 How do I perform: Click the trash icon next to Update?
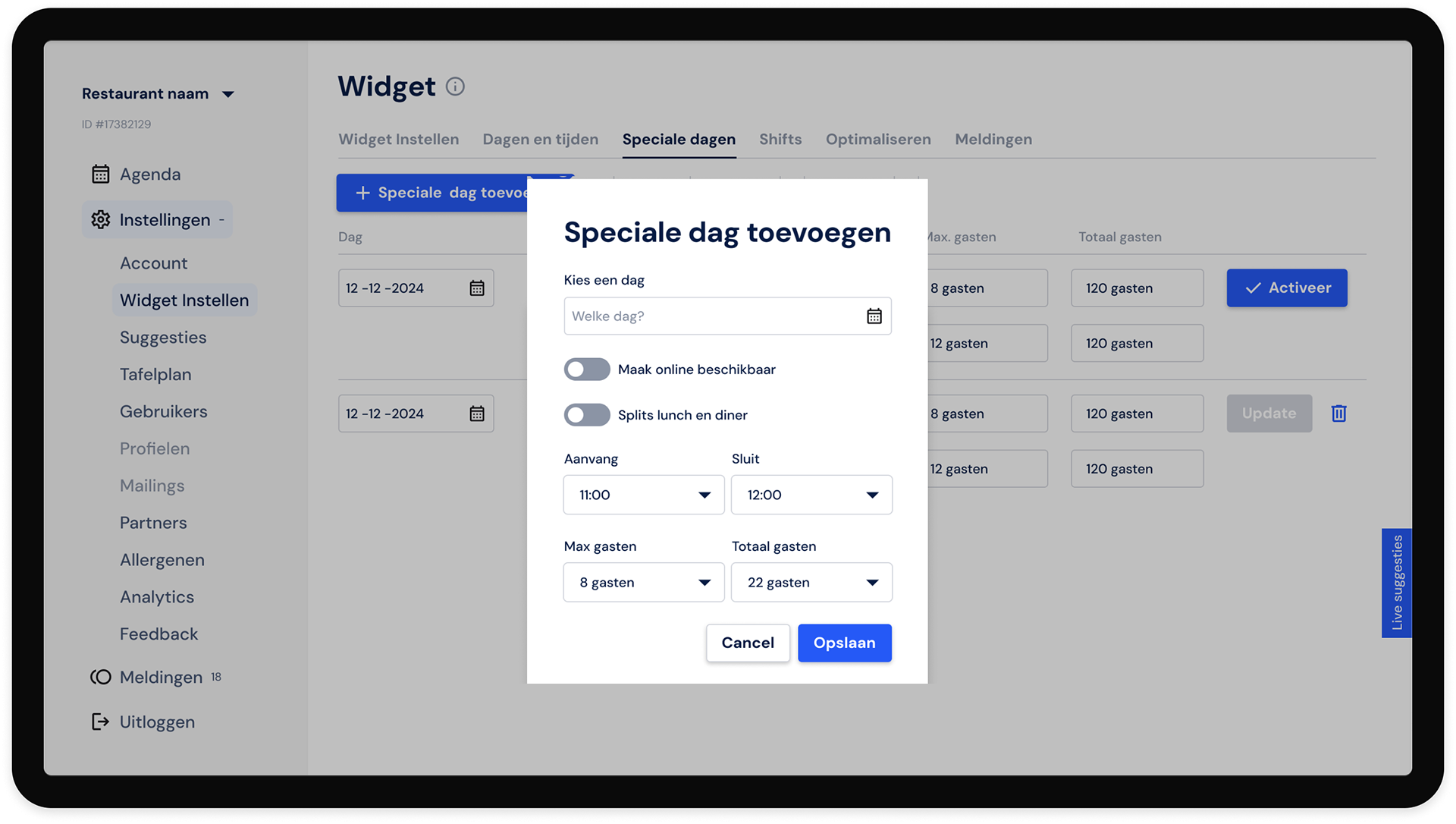click(1338, 414)
